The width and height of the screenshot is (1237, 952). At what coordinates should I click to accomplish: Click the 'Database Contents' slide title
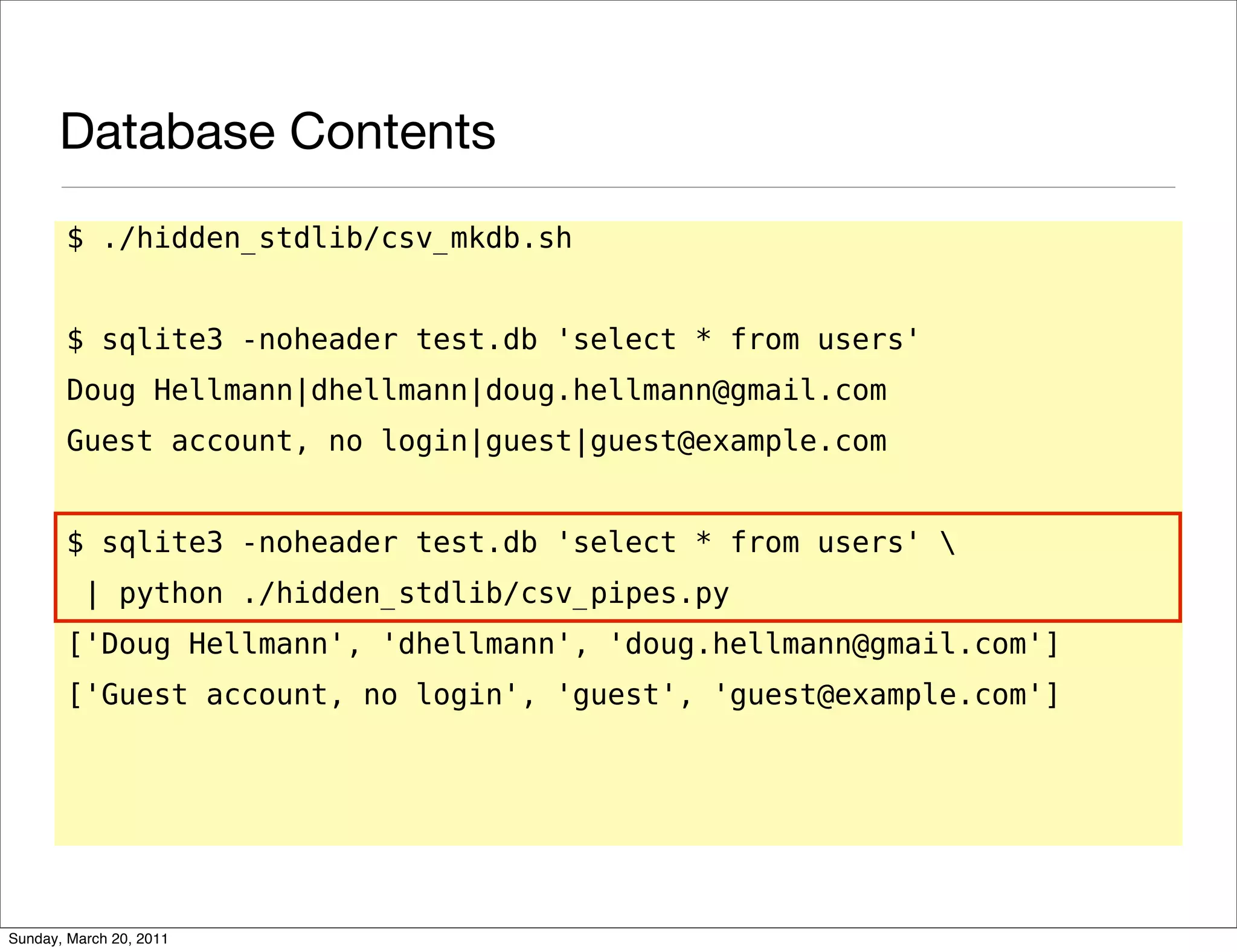tap(277, 131)
